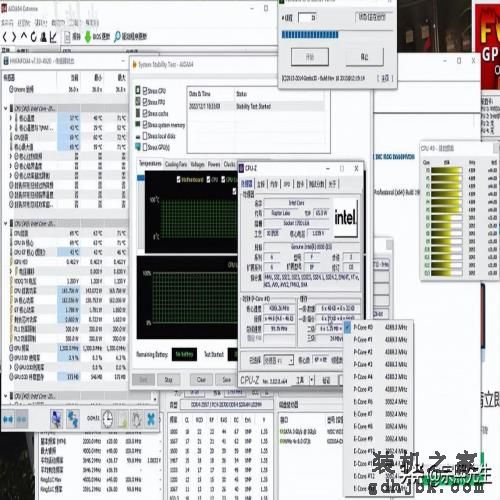Click the Stress GPU(s) monitor icon
500x500 pixels.
pos(138,147)
